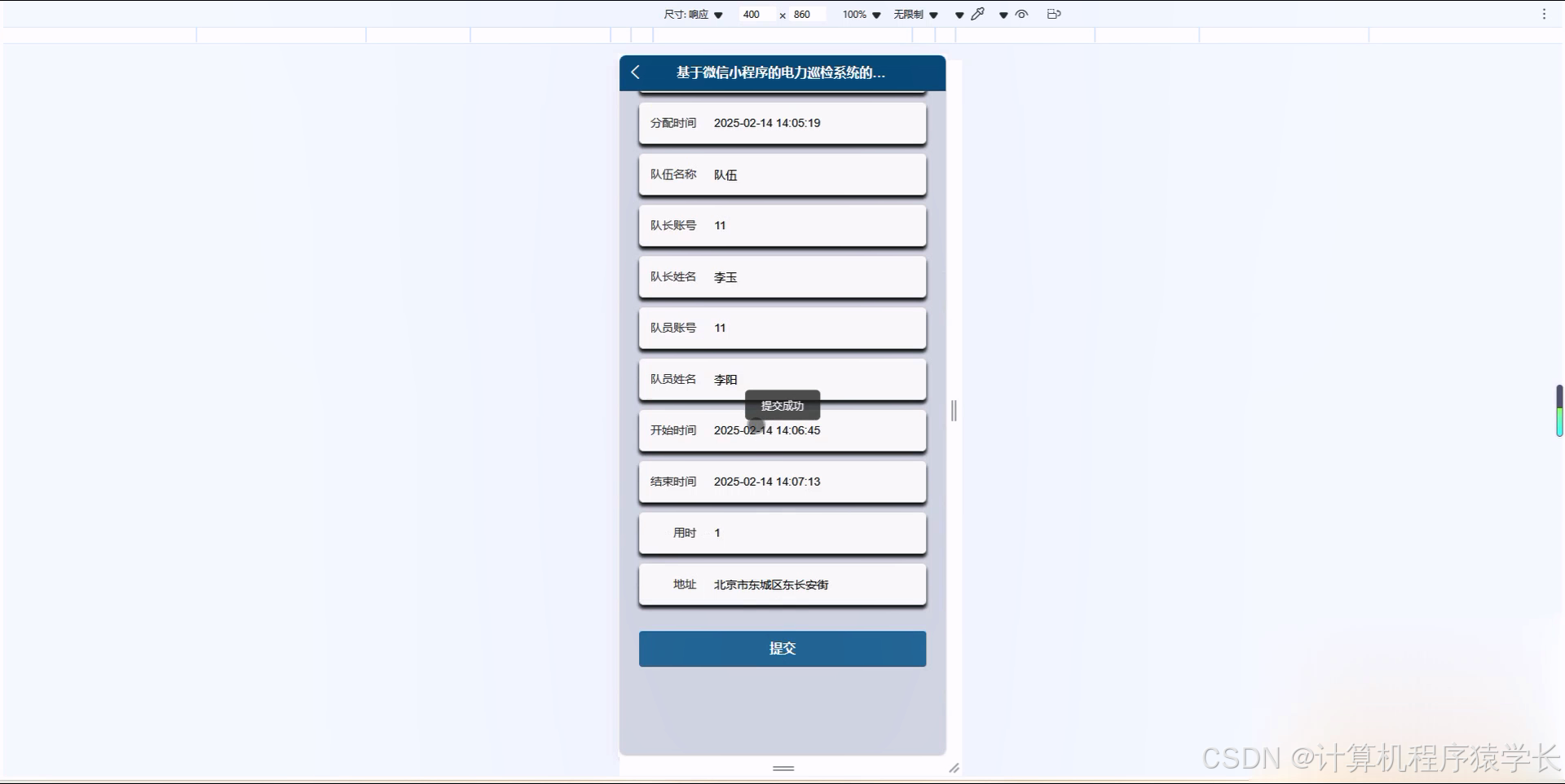Viewport: 1565px width, 784px height.
Task: Expand the dropdown arrow beside the eye icon
Action: coord(1003,15)
